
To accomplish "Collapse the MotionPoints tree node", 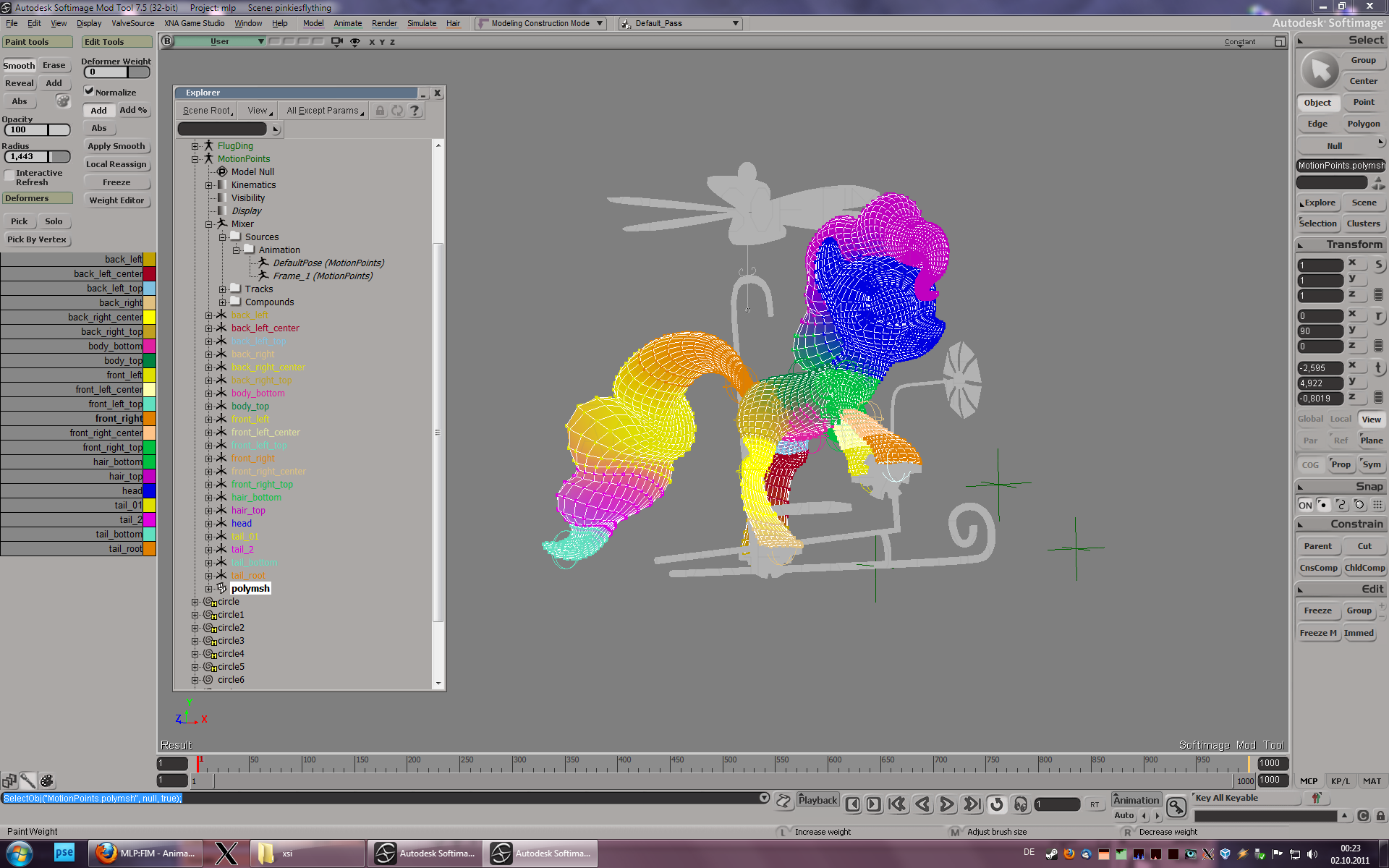I will pos(195,159).
